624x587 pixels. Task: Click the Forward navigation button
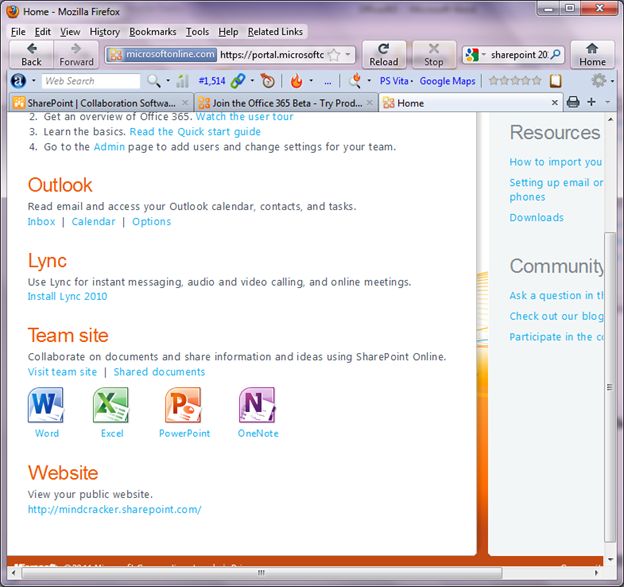[76, 55]
